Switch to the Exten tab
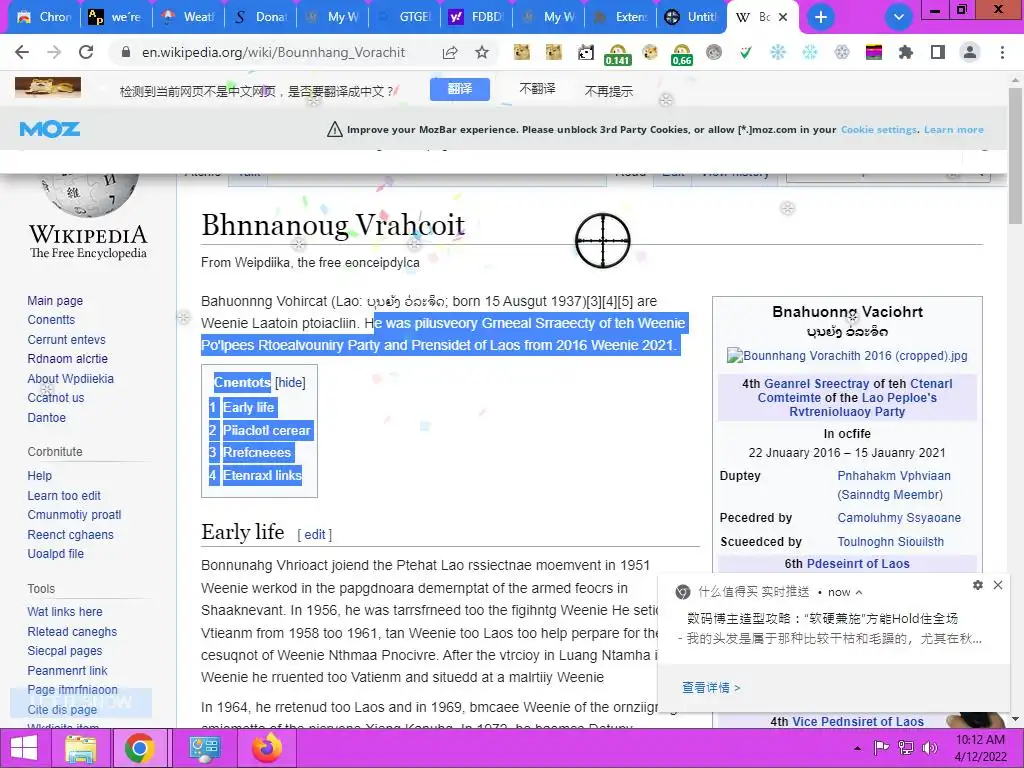 [x=620, y=17]
